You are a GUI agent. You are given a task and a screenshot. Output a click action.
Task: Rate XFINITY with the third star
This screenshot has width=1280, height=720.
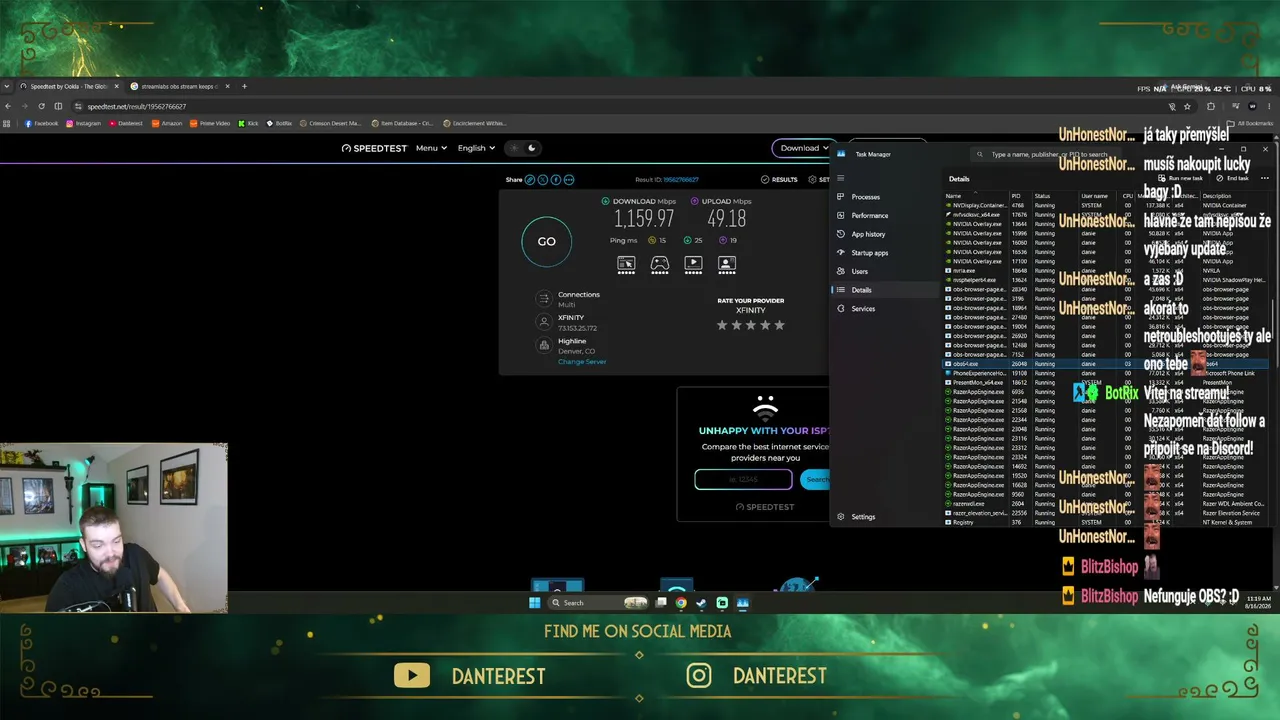[751, 325]
